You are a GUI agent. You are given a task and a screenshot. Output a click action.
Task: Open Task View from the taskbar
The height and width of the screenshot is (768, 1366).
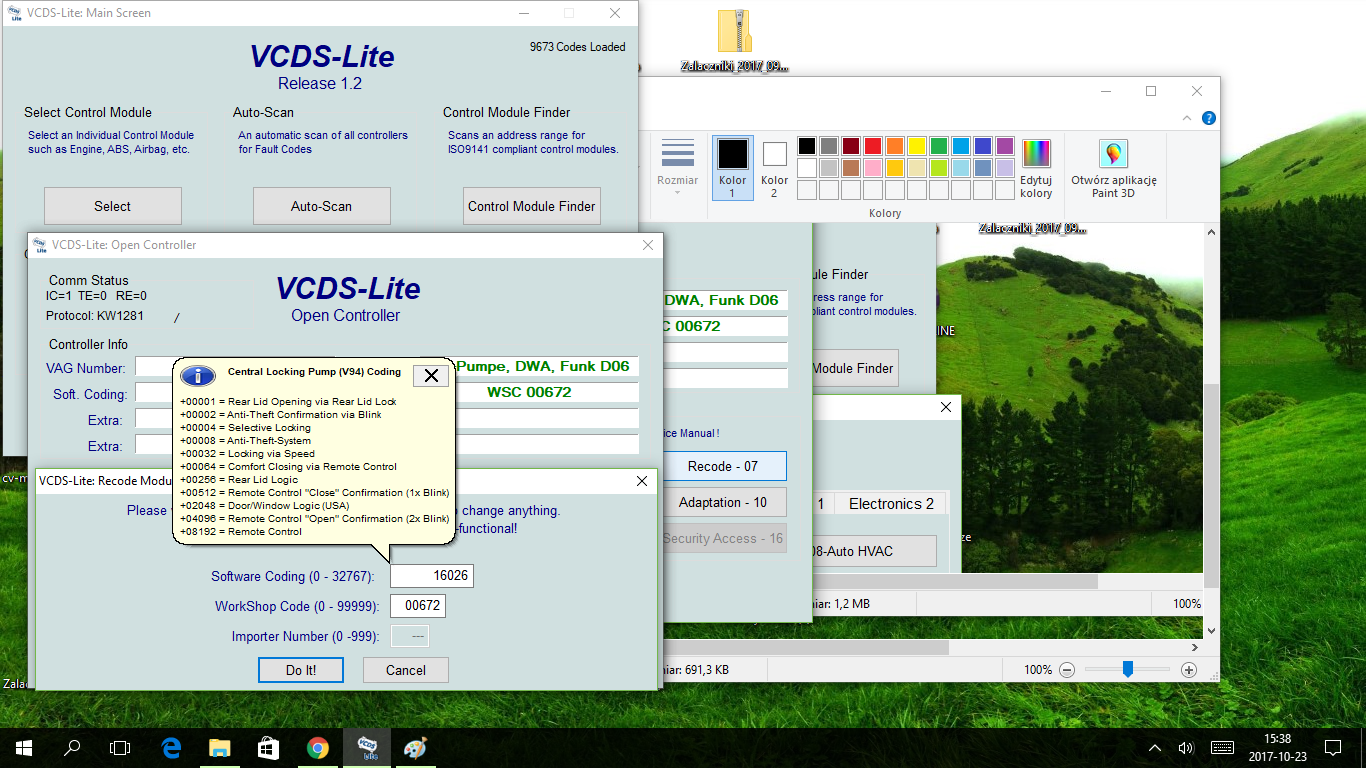pyautogui.click(x=120, y=748)
